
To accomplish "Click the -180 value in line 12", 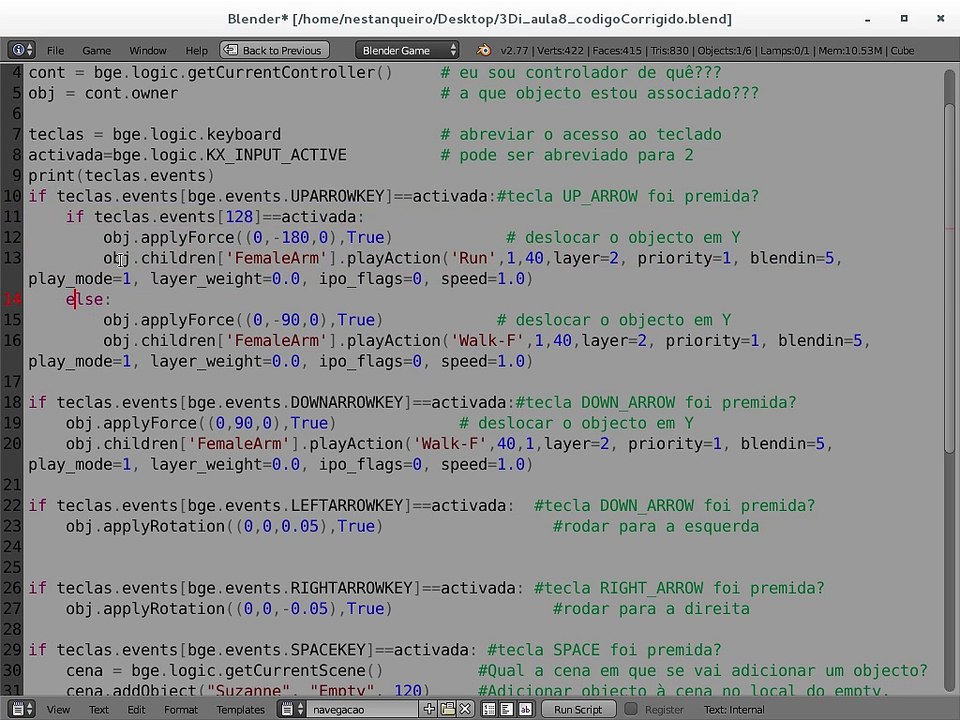I will click(x=290, y=238).
